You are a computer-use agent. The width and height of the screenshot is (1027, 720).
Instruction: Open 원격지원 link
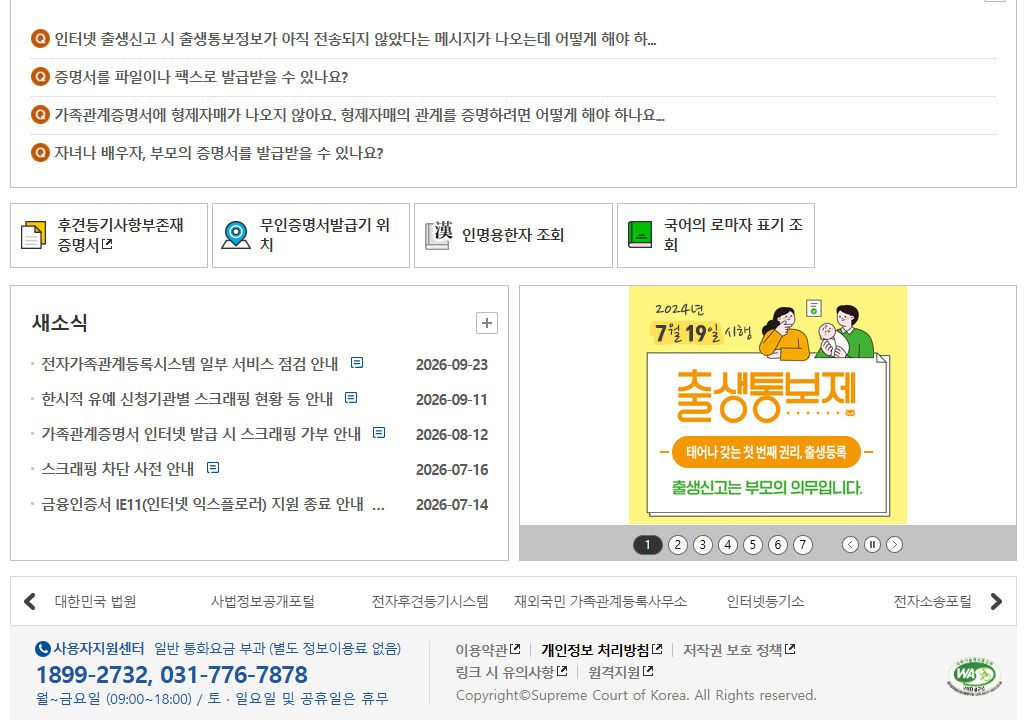tap(621, 672)
